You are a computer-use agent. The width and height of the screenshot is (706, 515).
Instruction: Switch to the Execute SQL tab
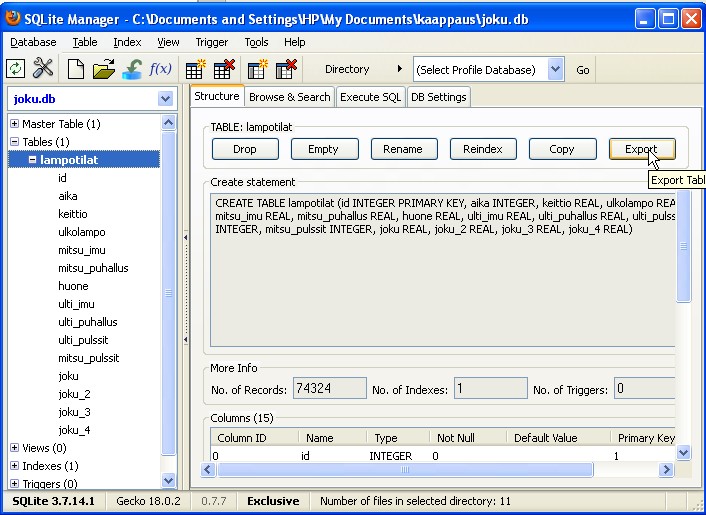tap(370, 97)
